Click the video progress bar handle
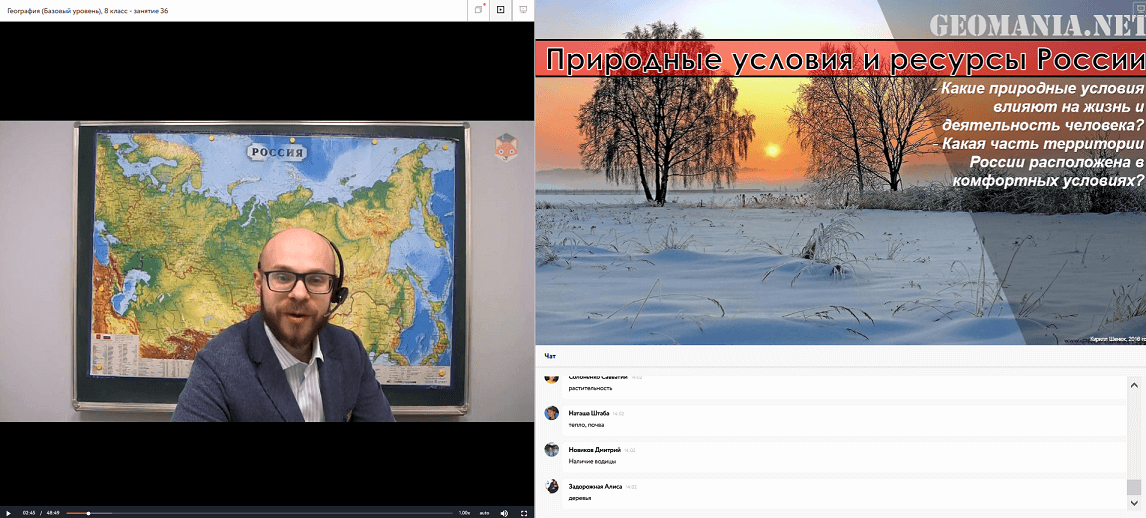The height and width of the screenshot is (518, 1146). pyautogui.click(x=88, y=513)
